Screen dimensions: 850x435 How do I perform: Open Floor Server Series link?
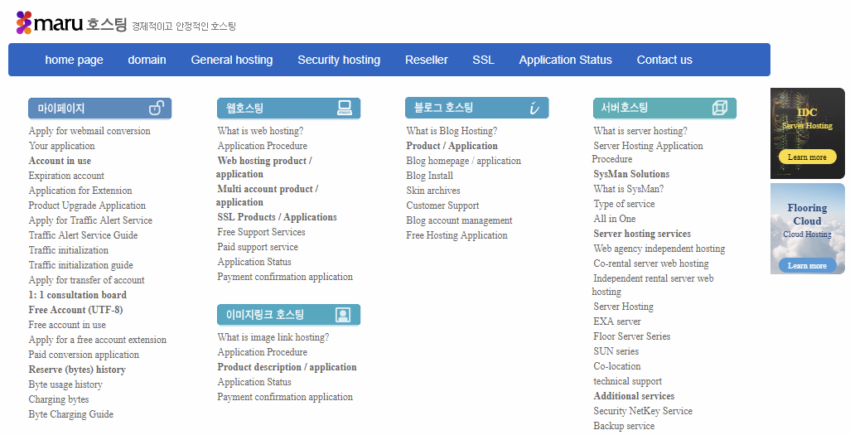[632, 336]
